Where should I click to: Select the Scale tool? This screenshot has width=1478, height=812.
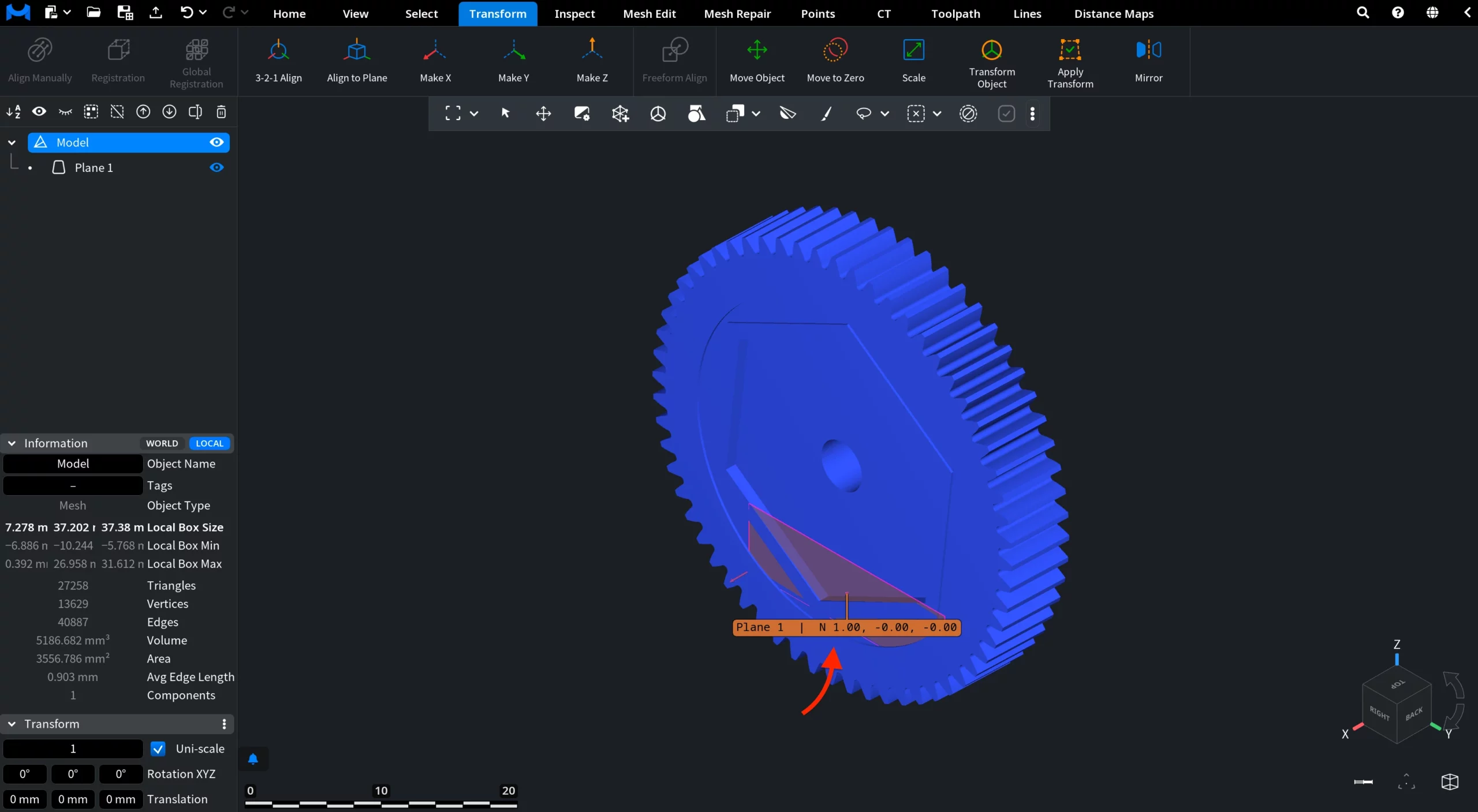[x=913, y=61]
